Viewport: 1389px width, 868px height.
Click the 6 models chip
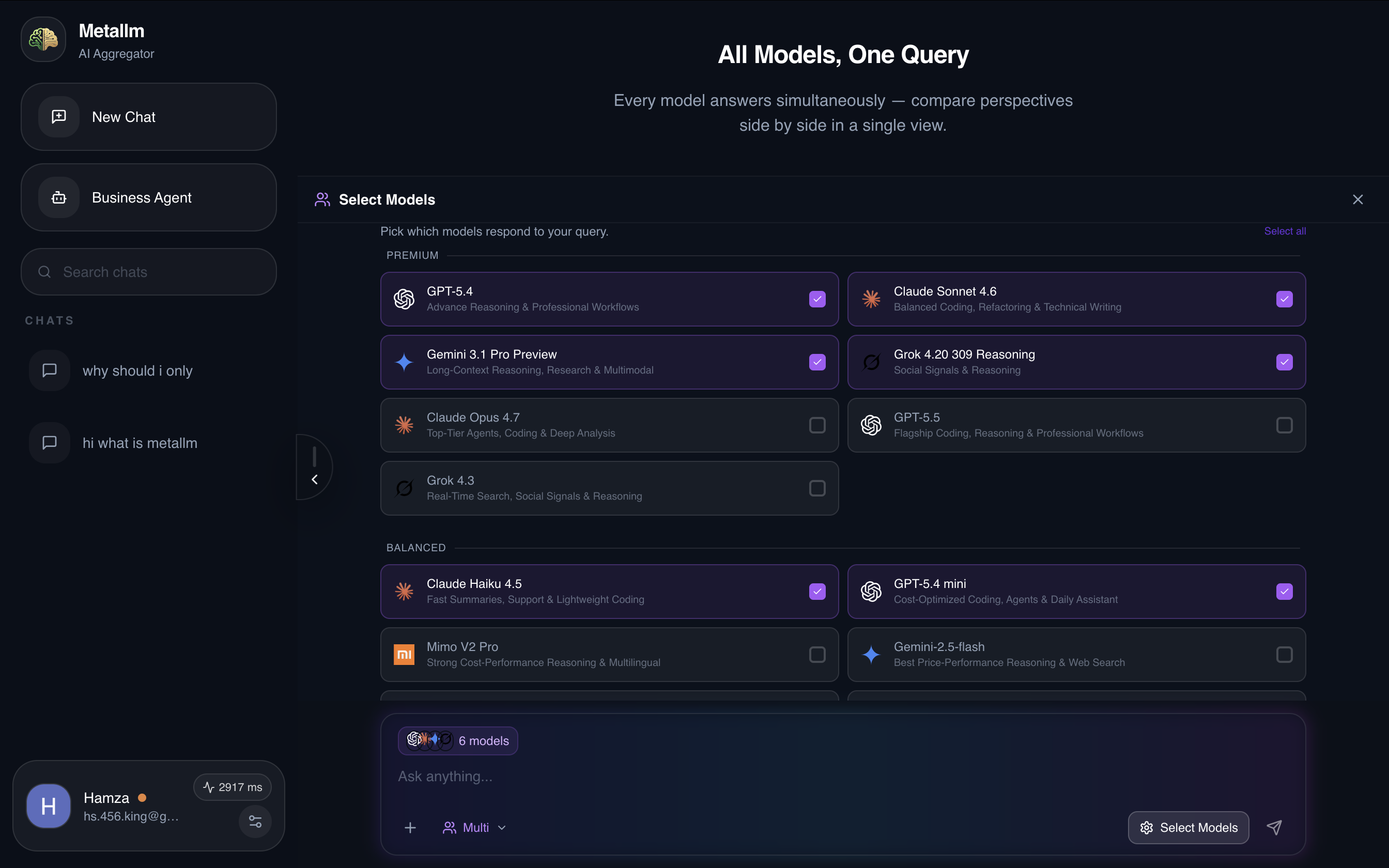[458, 740]
